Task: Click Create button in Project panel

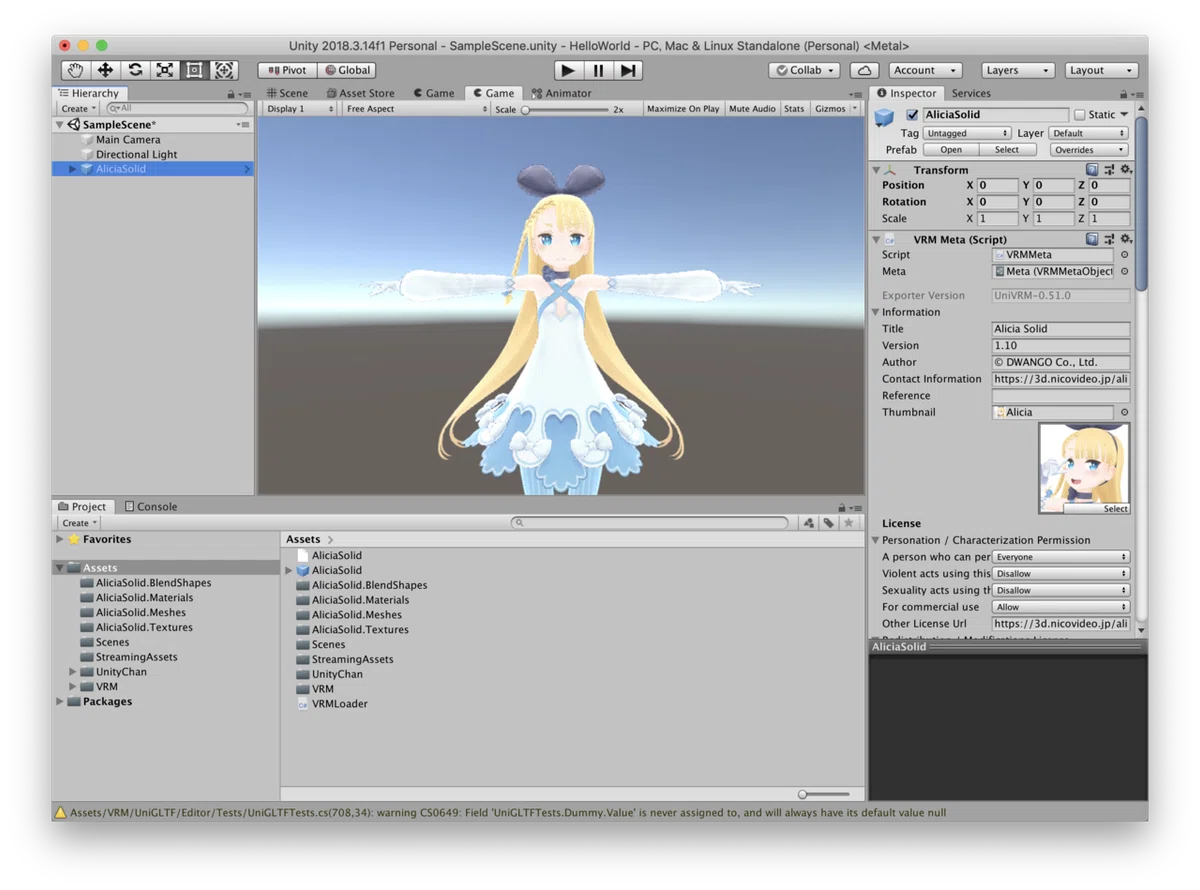Action: point(79,523)
